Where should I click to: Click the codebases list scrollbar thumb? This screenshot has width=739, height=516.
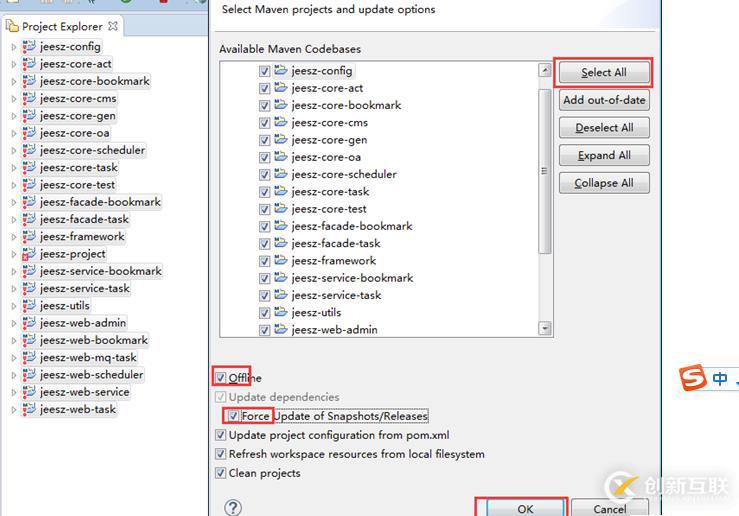pos(545,172)
